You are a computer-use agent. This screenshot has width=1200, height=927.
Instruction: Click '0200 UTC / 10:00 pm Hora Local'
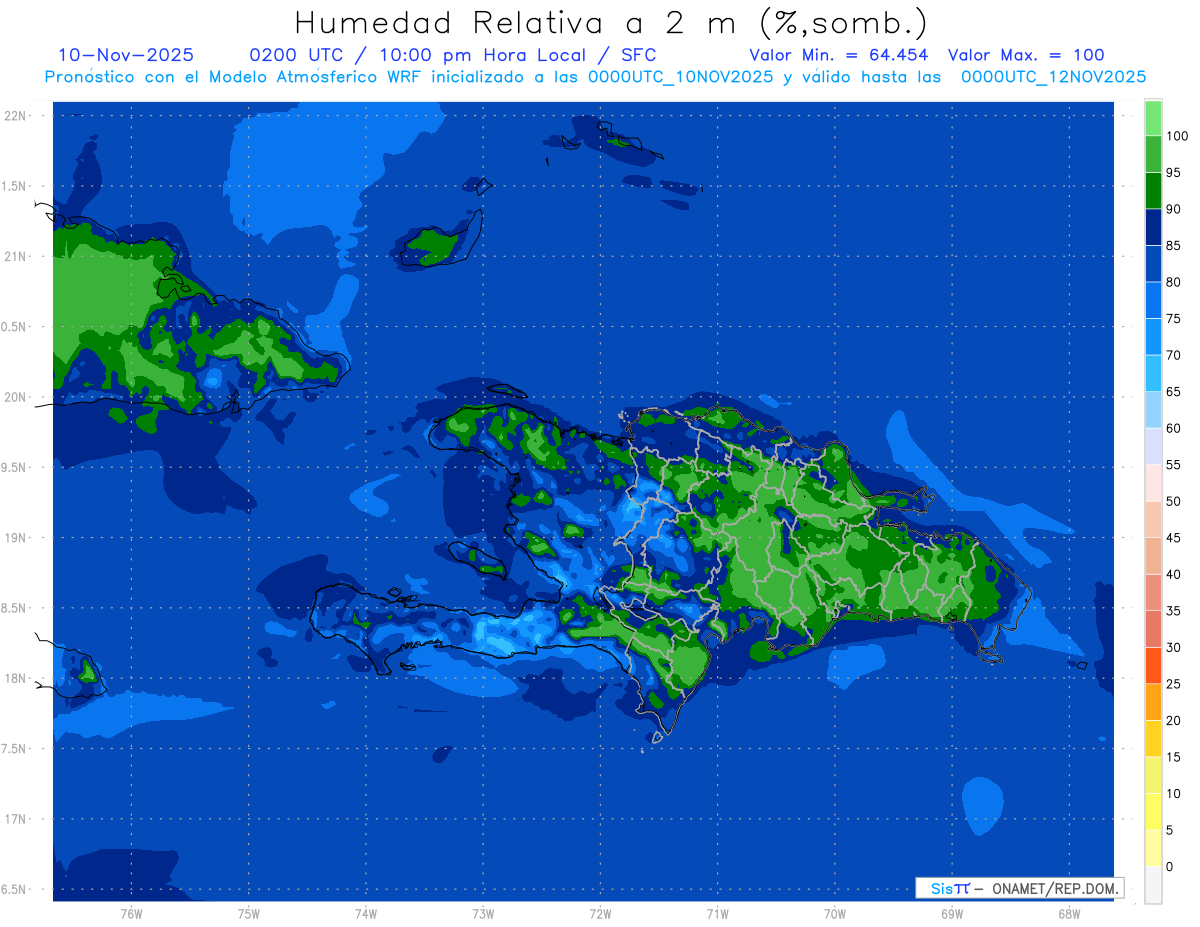point(418,55)
